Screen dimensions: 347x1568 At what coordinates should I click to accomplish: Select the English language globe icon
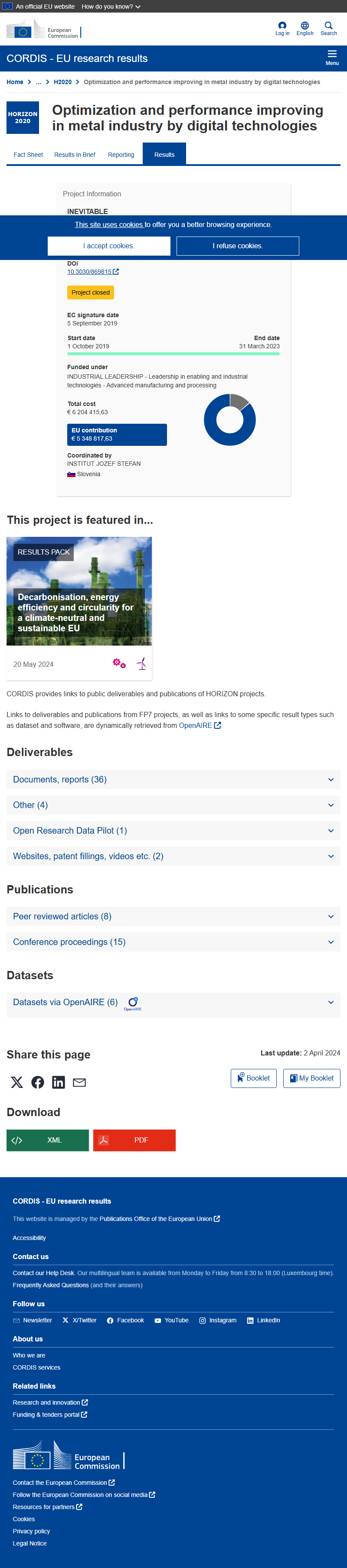(305, 26)
